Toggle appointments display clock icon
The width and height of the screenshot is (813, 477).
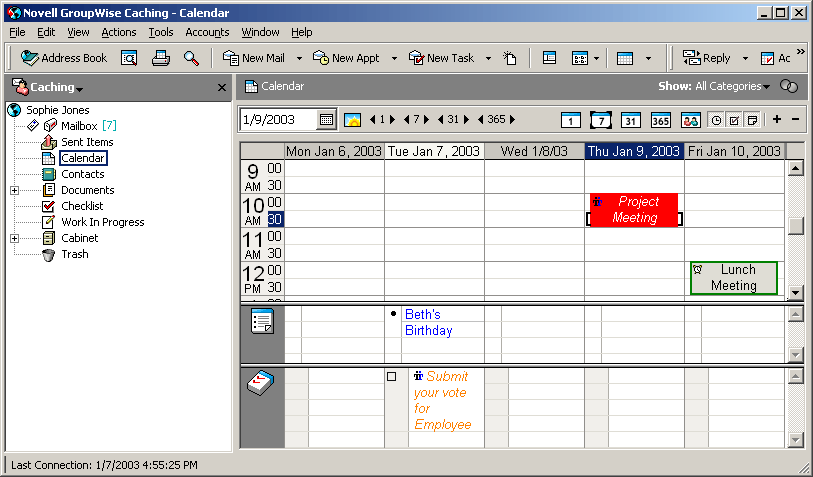click(x=717, y=120)
